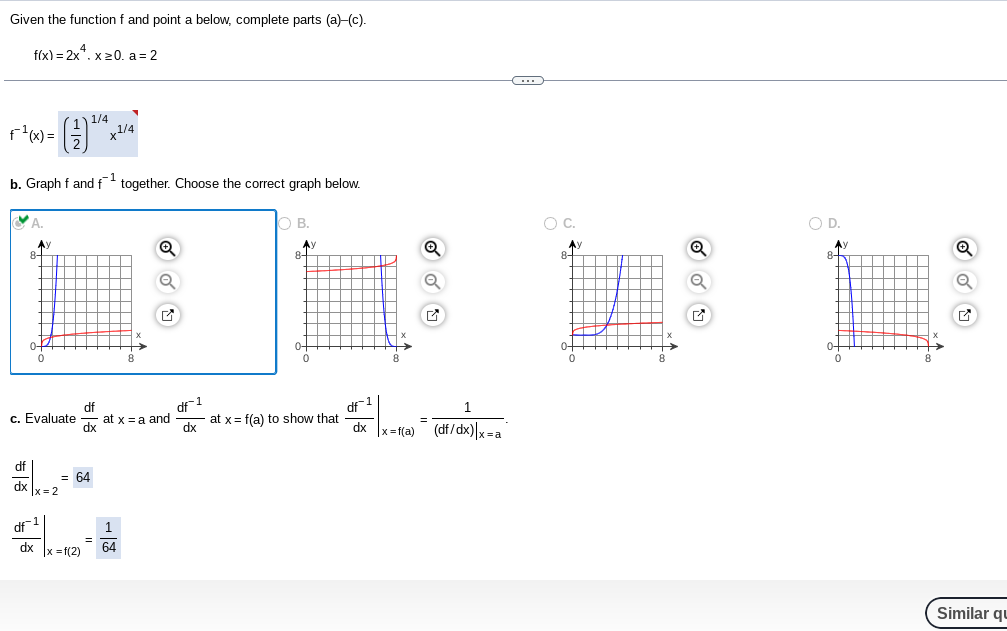Zoom in on graph C
Viewport: 1007px width, 631px height.
point(699,248)
